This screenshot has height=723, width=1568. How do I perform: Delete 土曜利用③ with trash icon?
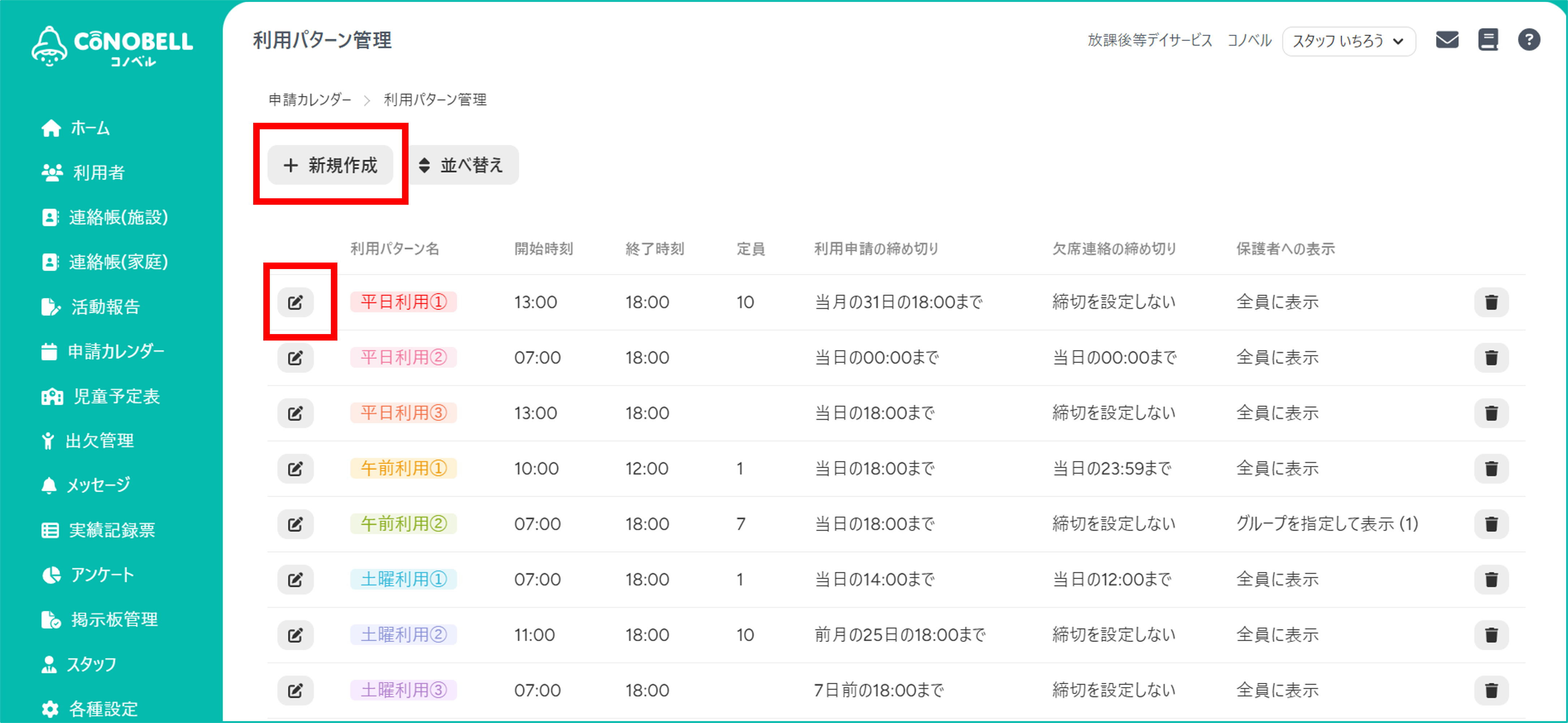click(1491, 690)
